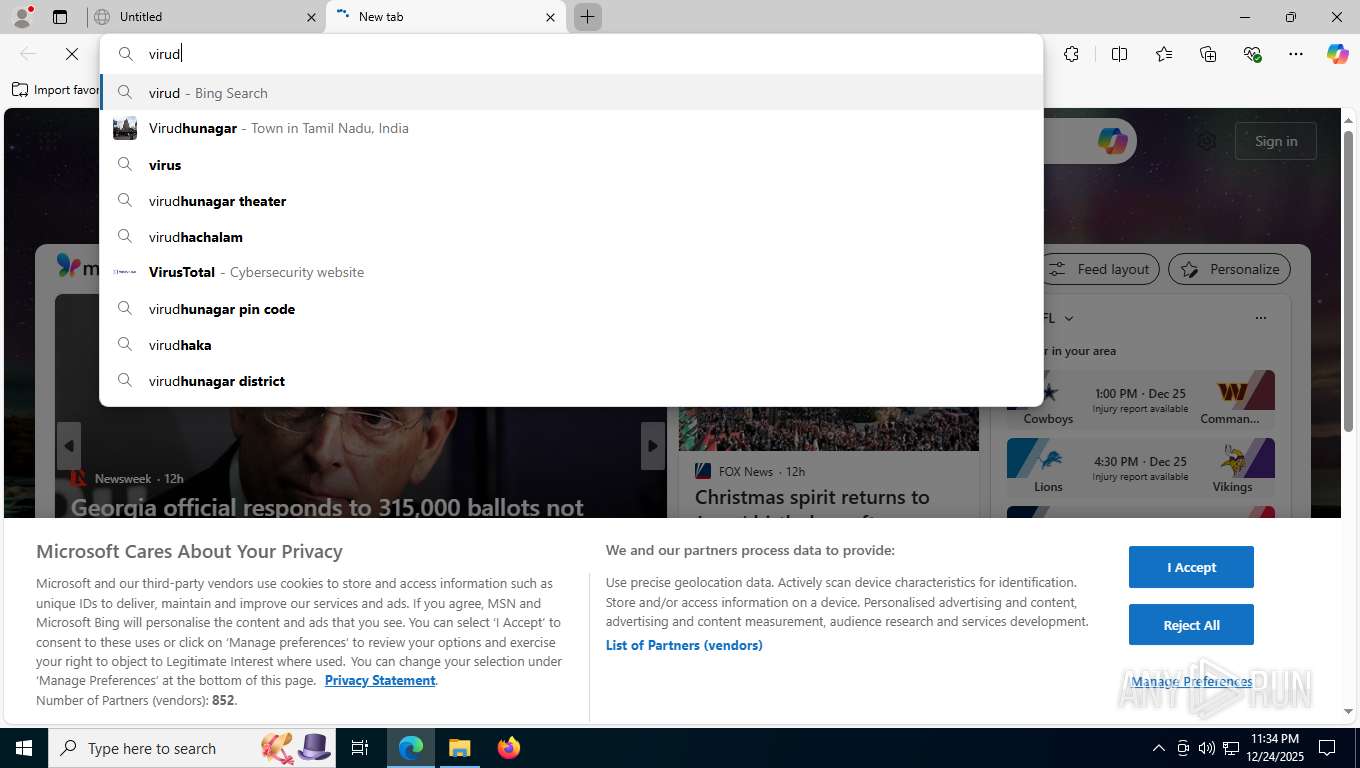The height and width of the screenshot is (768, 1360).
Task: Show hidden tray icons chevron
Action: tap(1158, 748)
